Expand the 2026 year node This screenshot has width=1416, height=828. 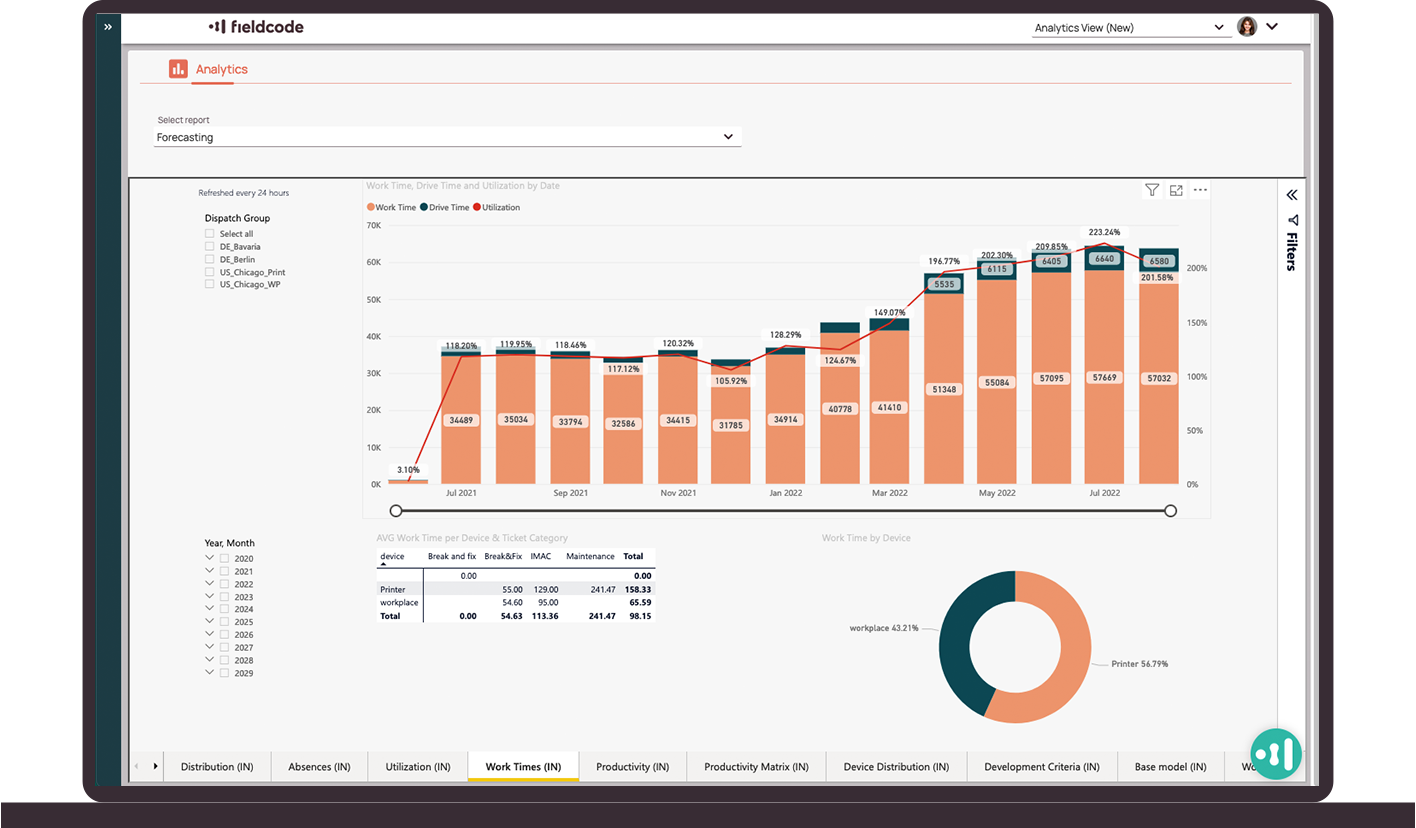click(210, 635)
